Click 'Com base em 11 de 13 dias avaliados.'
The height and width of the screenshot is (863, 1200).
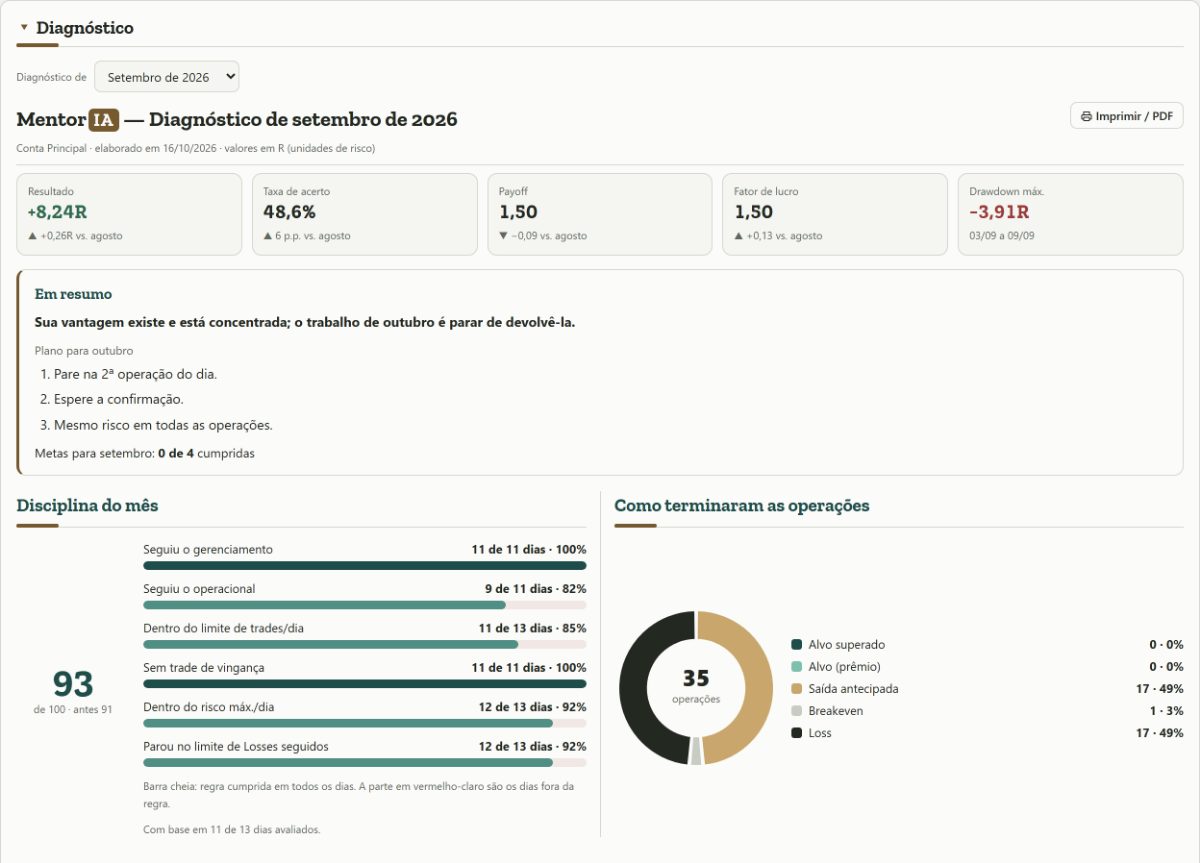(x=232, y=830)
